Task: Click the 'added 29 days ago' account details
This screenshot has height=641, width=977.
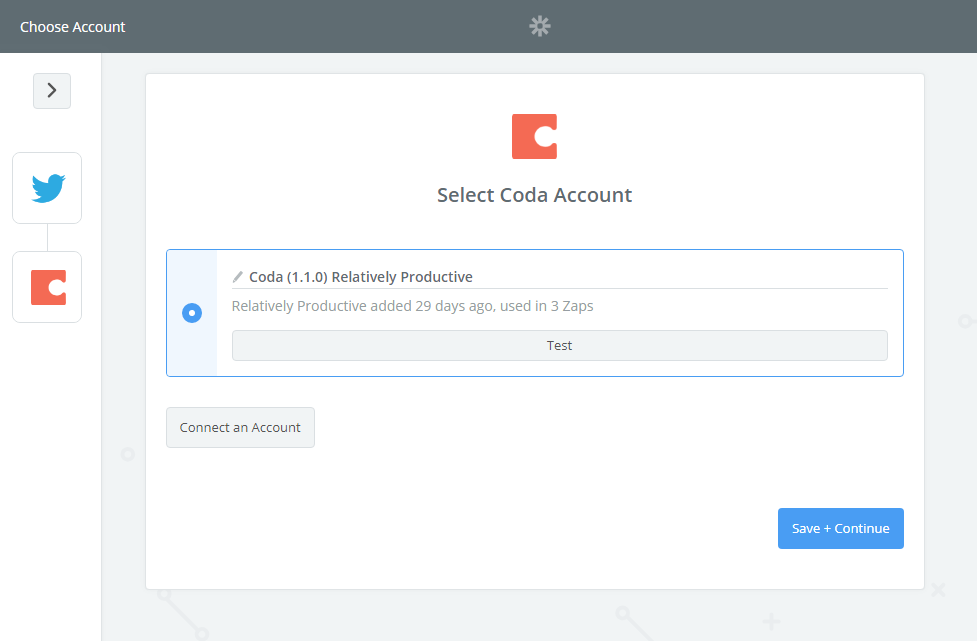Action: [412, 306]
